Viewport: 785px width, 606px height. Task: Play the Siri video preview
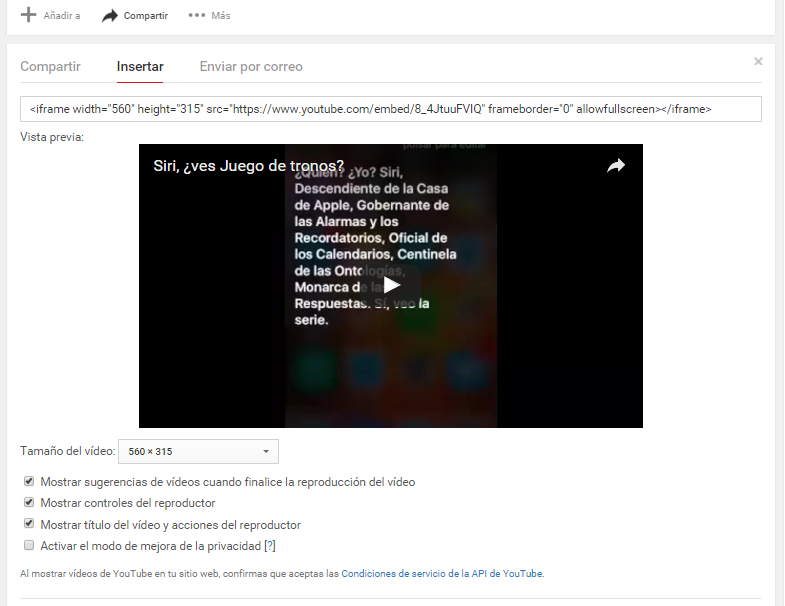click(391, 285)
